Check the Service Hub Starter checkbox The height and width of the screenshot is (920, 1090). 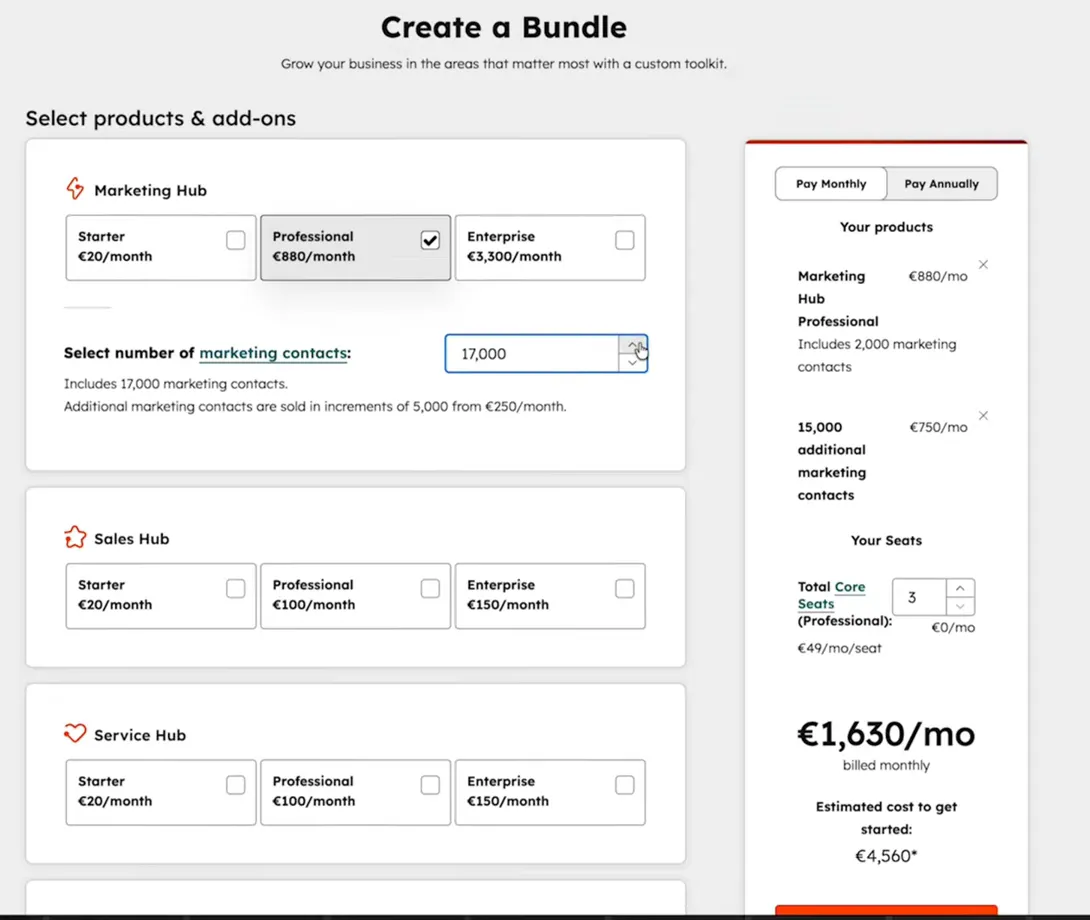236,784
